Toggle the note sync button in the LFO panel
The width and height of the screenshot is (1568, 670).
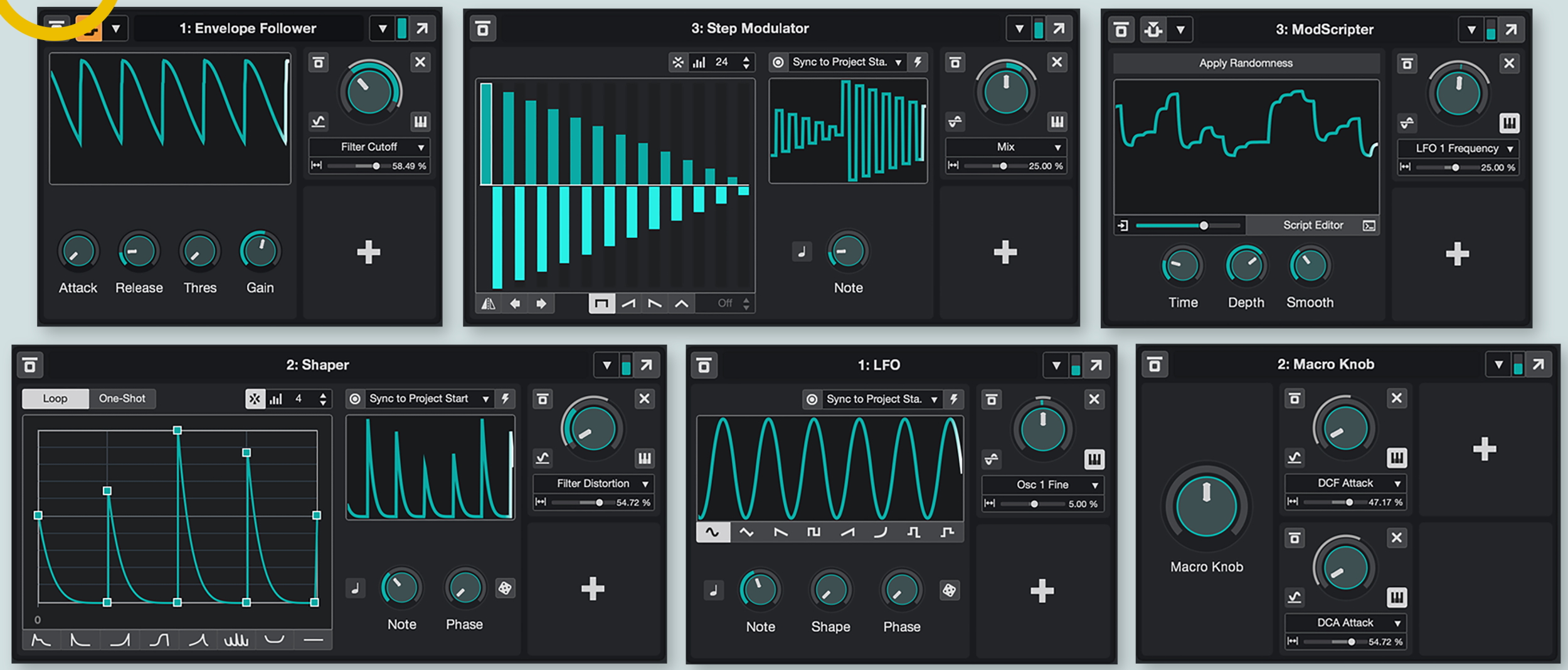pyautogui.click(x=713, y=590)
